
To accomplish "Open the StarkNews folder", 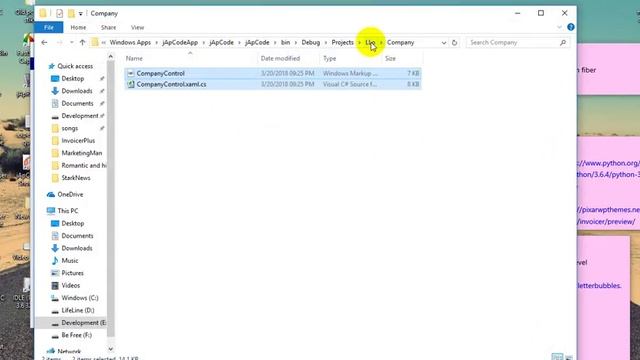I will [x=76, y=178].
